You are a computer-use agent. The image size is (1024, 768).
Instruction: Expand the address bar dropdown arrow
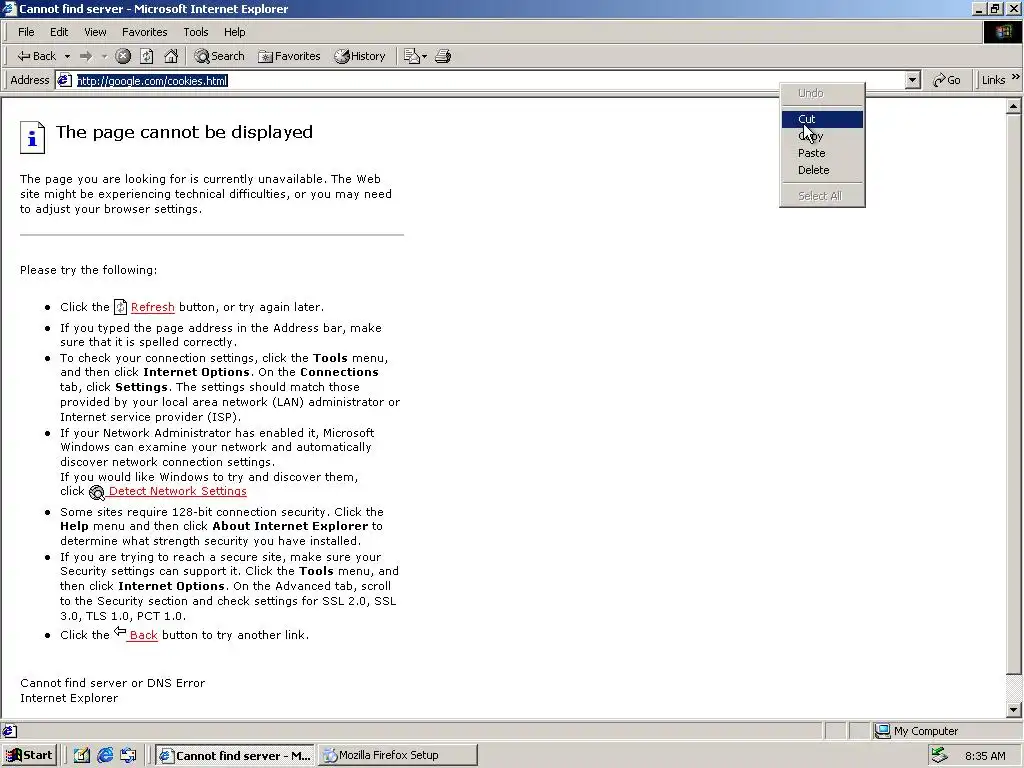[x=913, y=80]
